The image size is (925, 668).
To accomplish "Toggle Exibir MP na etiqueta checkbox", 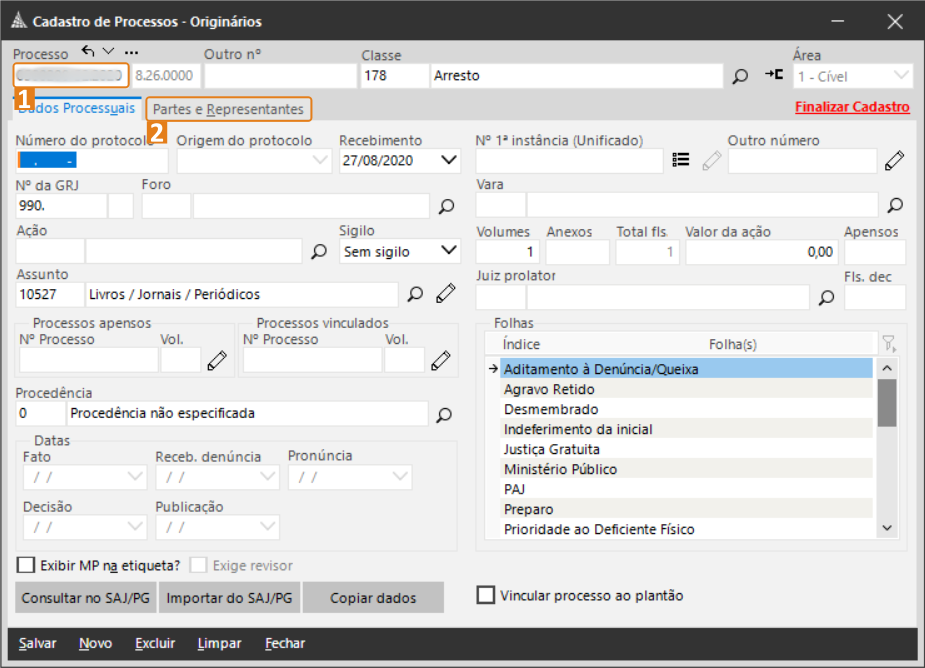I will pyautogui.click(x=26, y=565).
